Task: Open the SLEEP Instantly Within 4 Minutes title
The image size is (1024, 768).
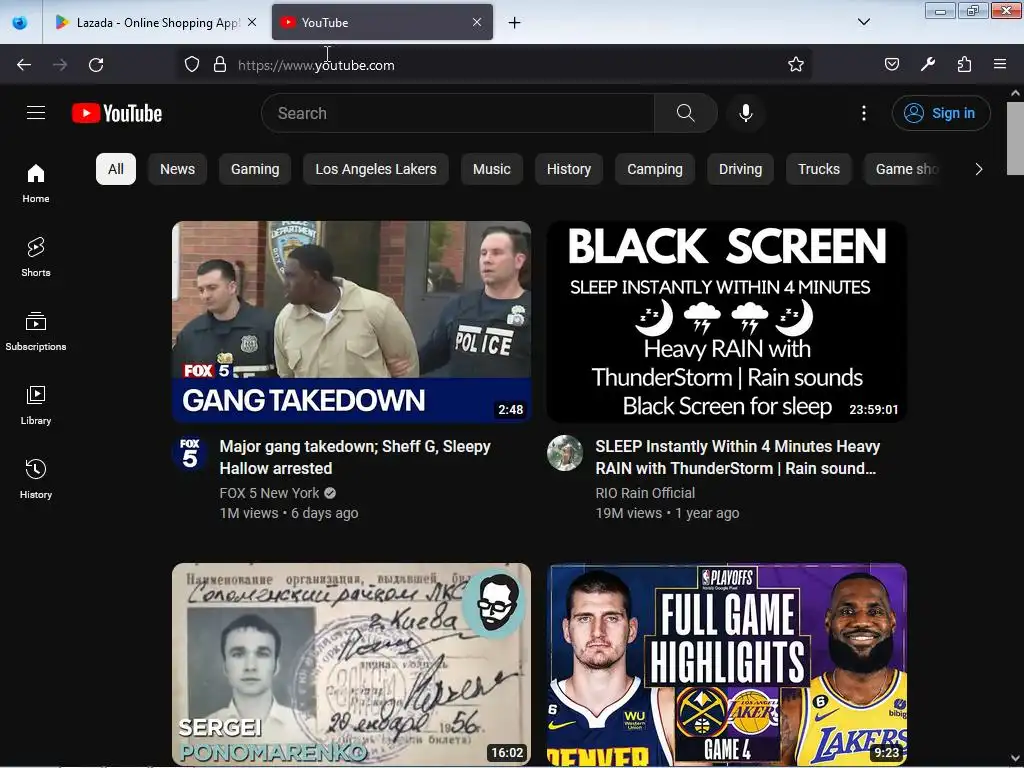Action: [x=737, y=457]
